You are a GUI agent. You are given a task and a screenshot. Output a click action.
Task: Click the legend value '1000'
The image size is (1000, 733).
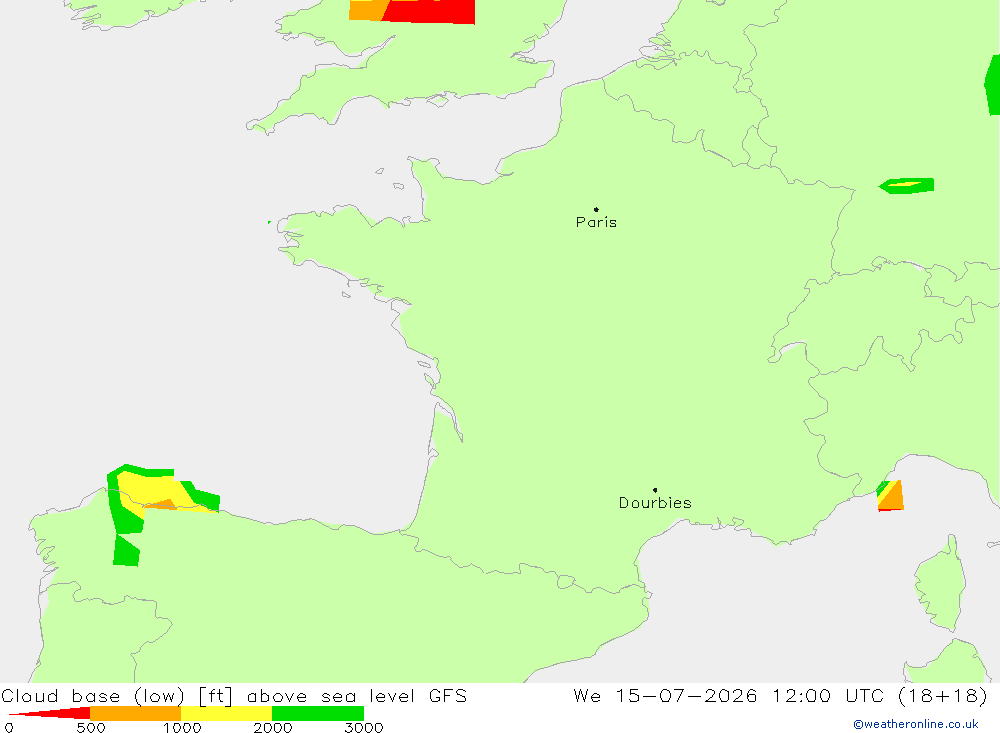click(182, 727)
